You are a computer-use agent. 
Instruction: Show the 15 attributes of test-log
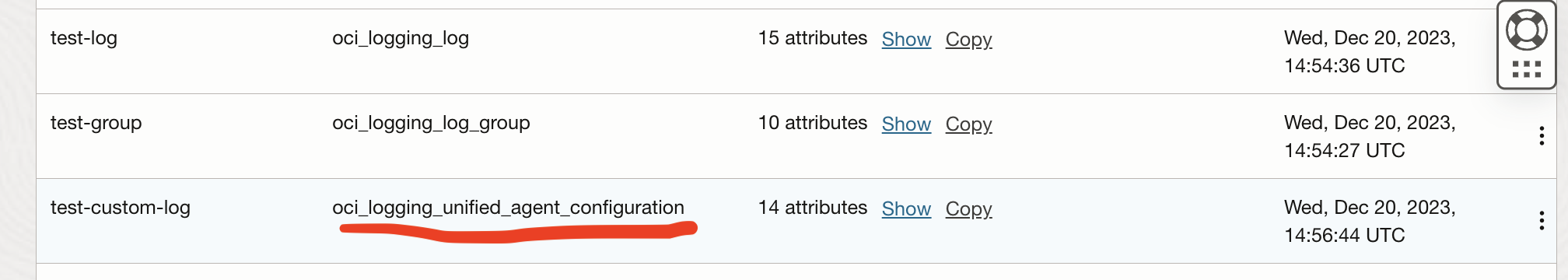906,39
